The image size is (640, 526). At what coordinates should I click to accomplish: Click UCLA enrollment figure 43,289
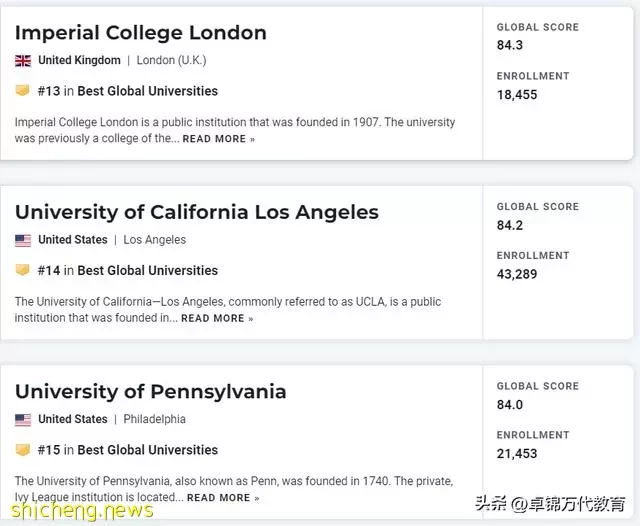[517, 274]
